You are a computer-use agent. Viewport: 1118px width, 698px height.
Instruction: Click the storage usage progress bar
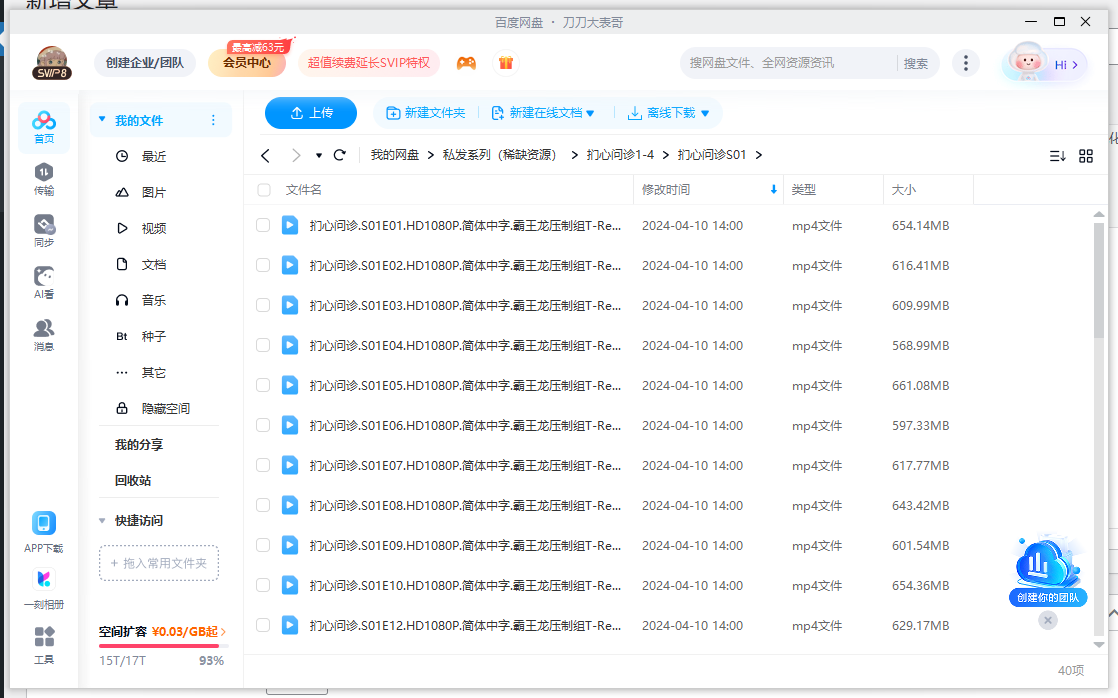click(164, 646)
